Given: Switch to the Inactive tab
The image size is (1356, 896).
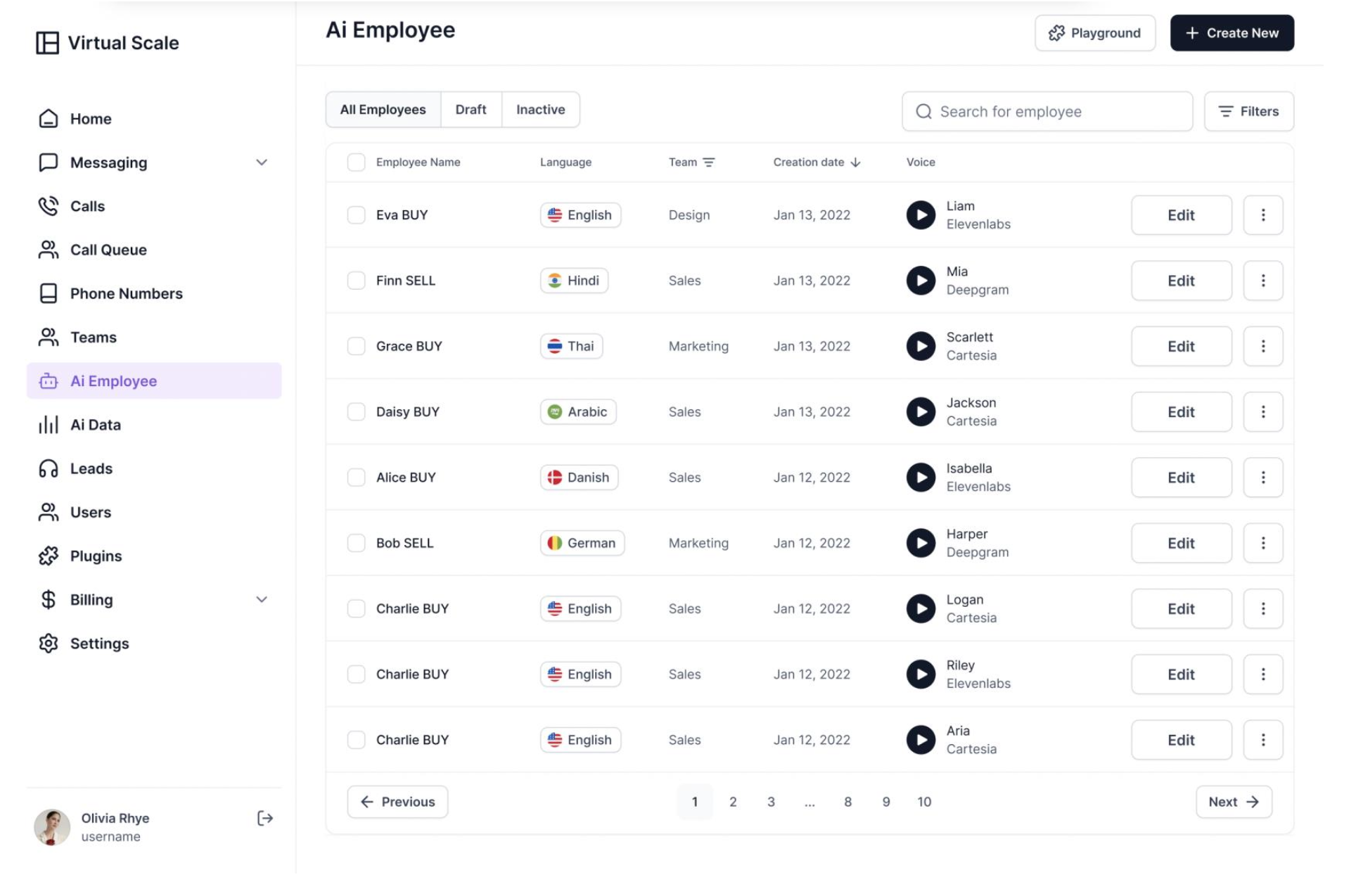Looking at the screenshot, I should pyautogui.click(x=540, y=110).
